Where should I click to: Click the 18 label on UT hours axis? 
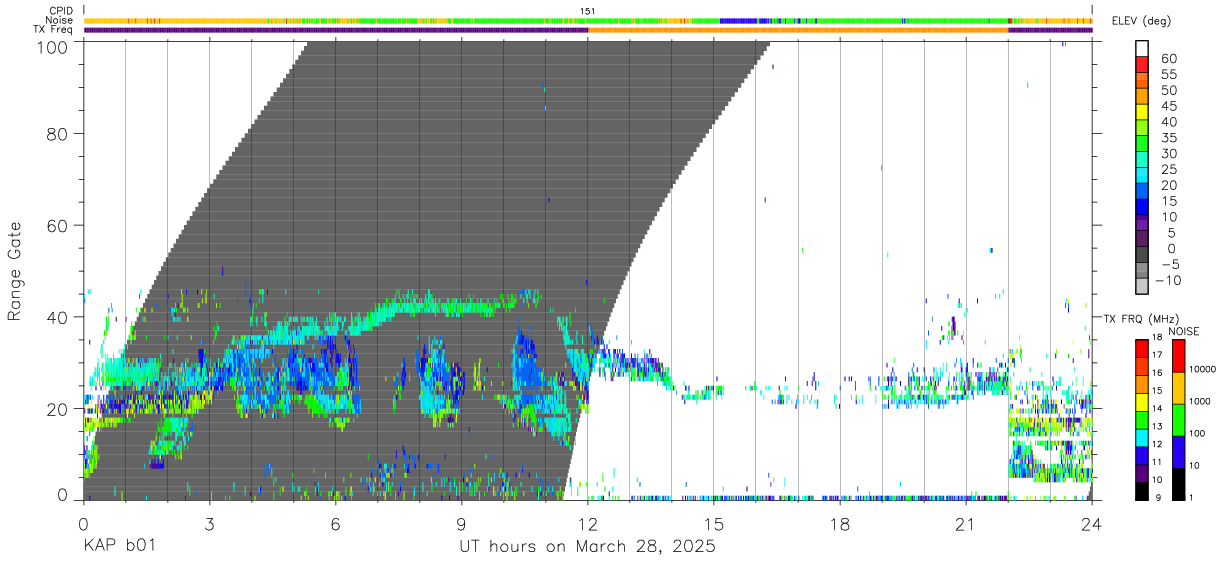(x=840, y=523)
